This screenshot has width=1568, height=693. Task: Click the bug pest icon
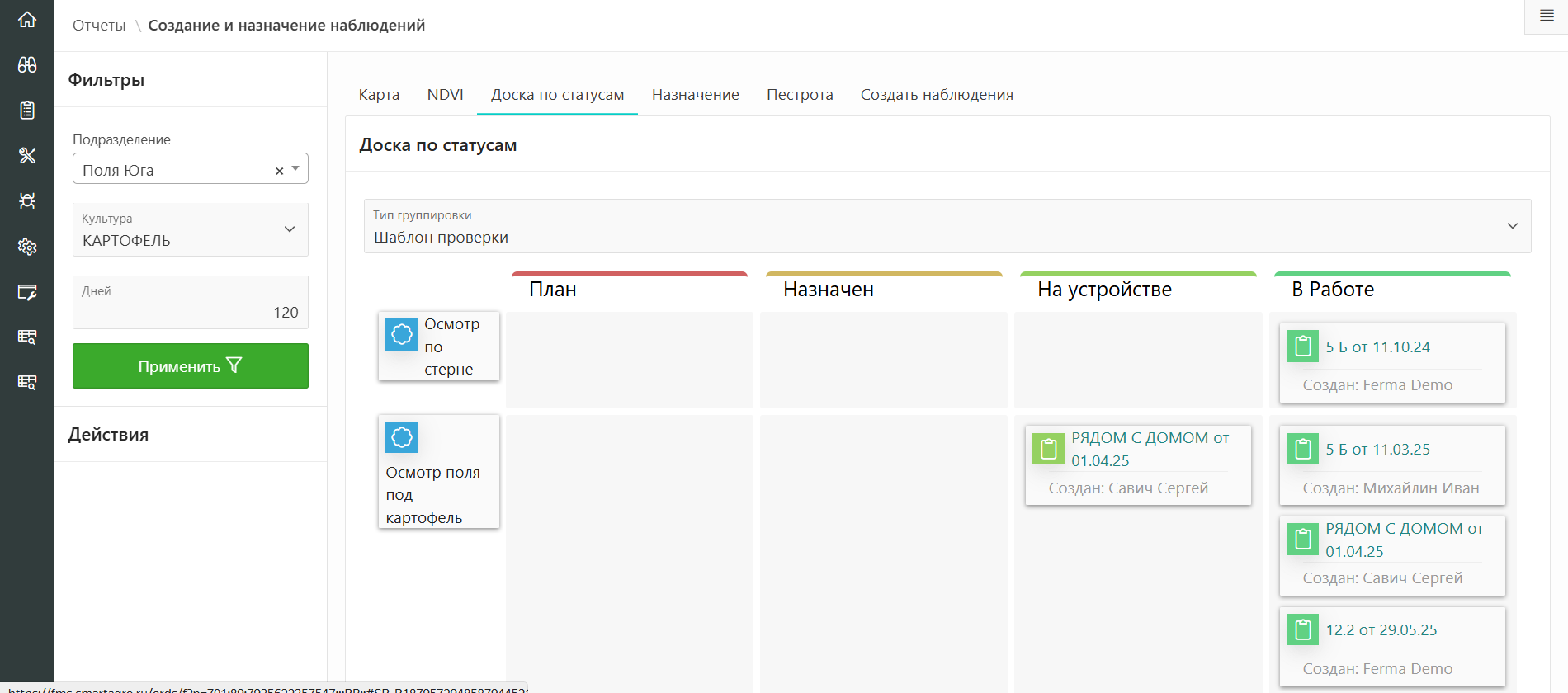tap(27, 200)
